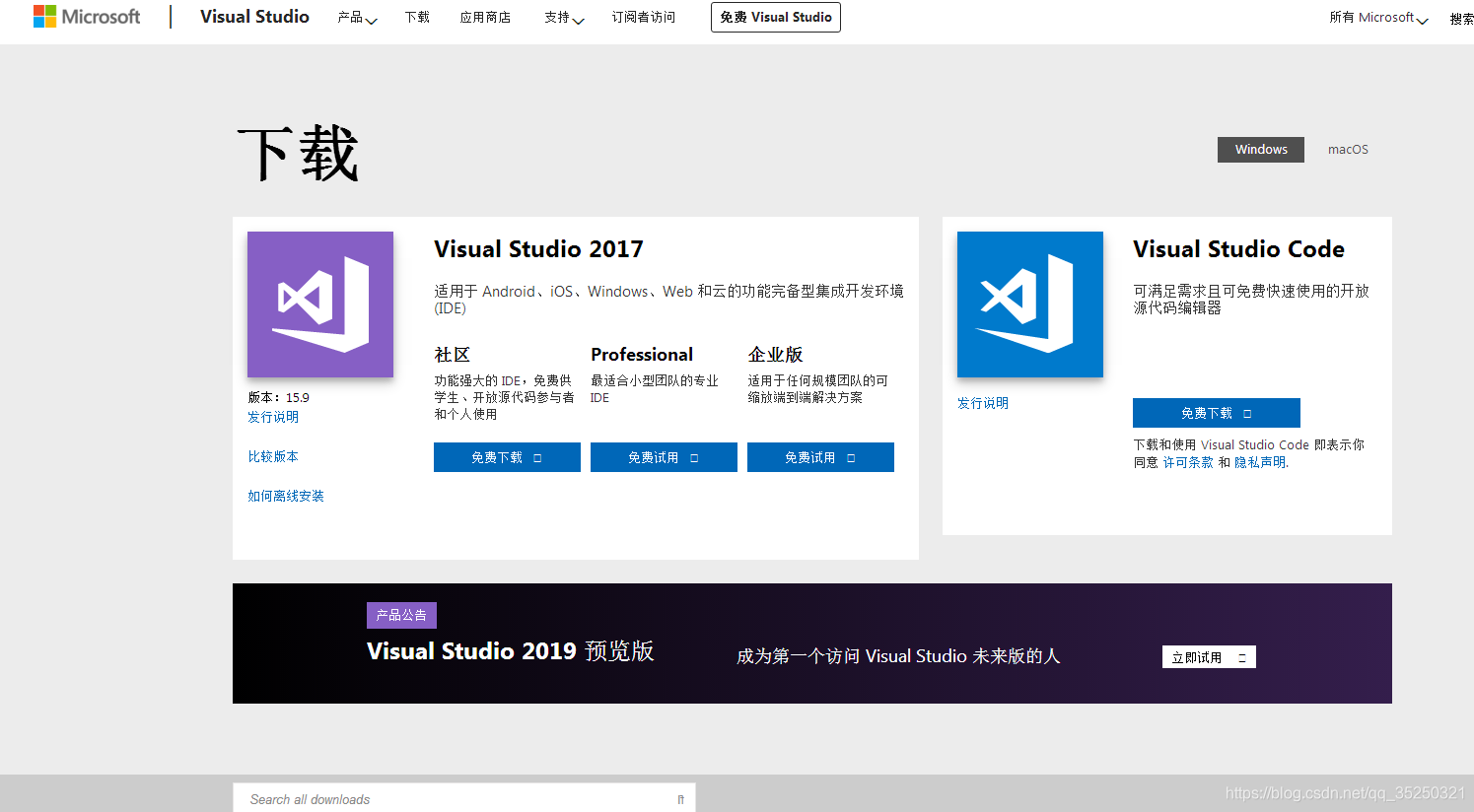
Task: Download Visual Studio Code with 免费下载
Action: click(1217, 413)
